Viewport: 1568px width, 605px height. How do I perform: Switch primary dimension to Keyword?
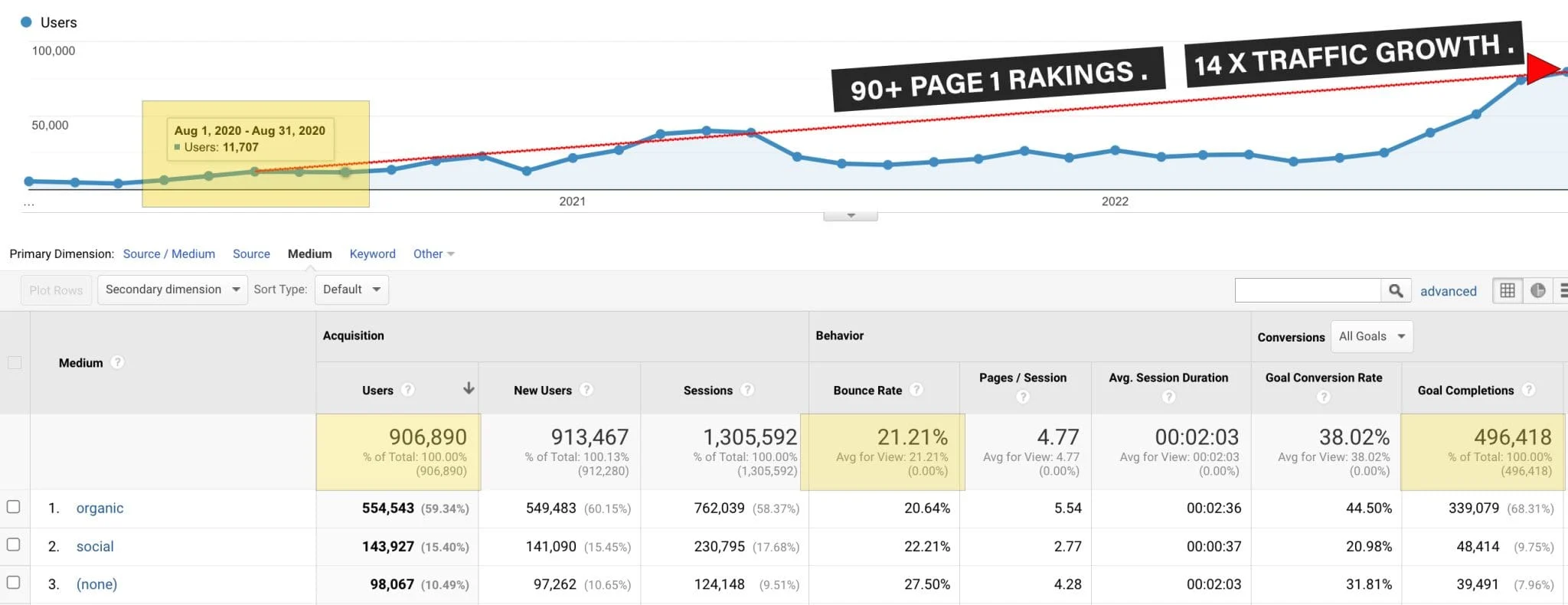click(372, 254)
